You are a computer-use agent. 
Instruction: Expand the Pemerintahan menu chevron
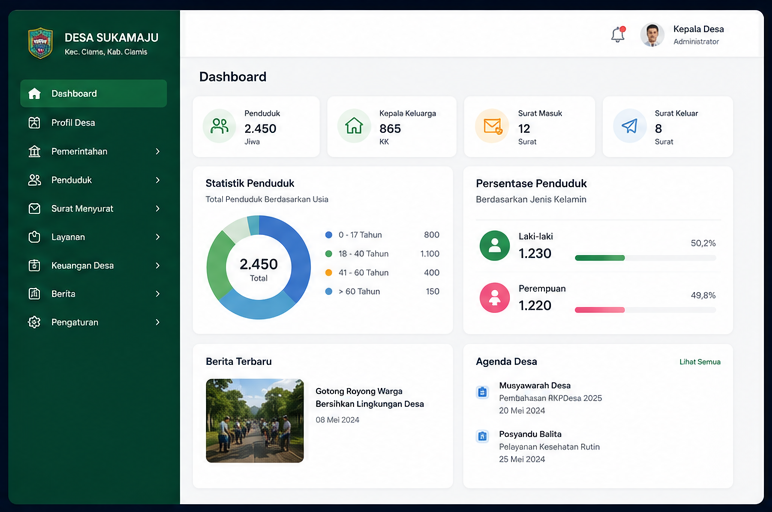coord(158,151)
